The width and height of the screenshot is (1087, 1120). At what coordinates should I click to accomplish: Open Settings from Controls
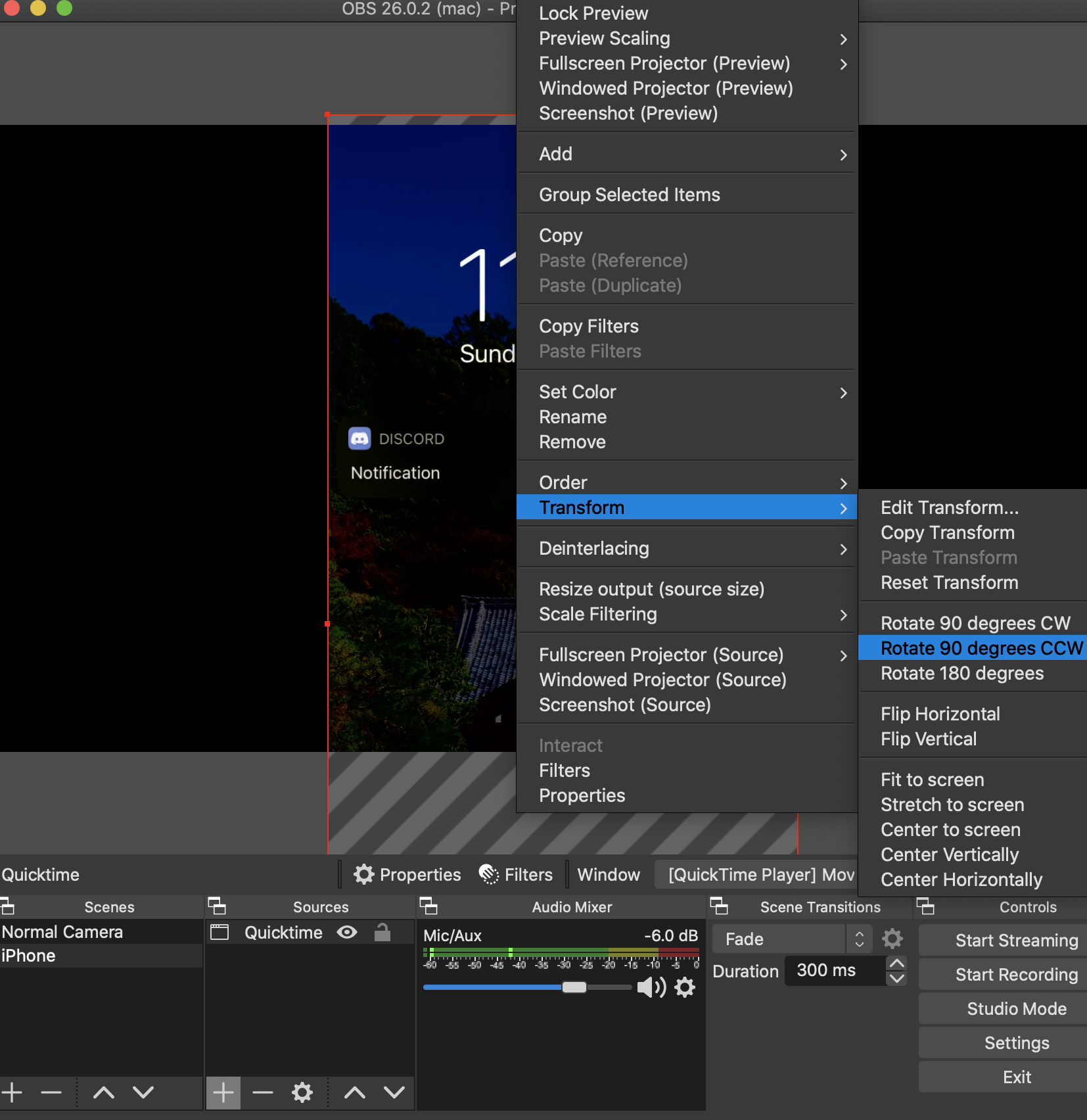[1003, 1042]
